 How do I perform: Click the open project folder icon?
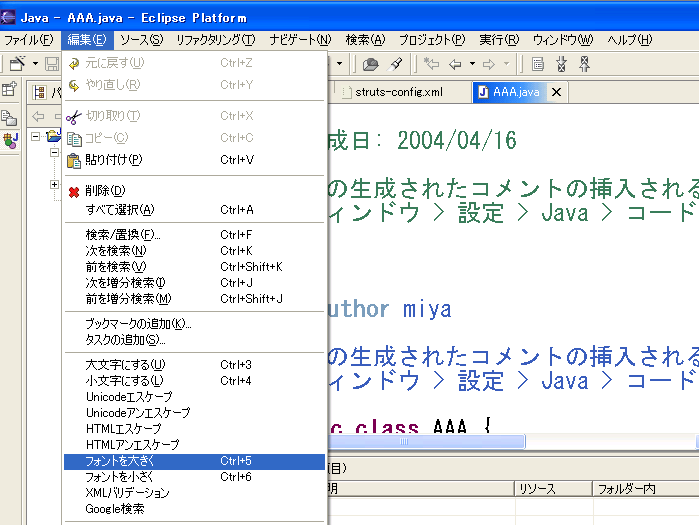tap(53, 135)
